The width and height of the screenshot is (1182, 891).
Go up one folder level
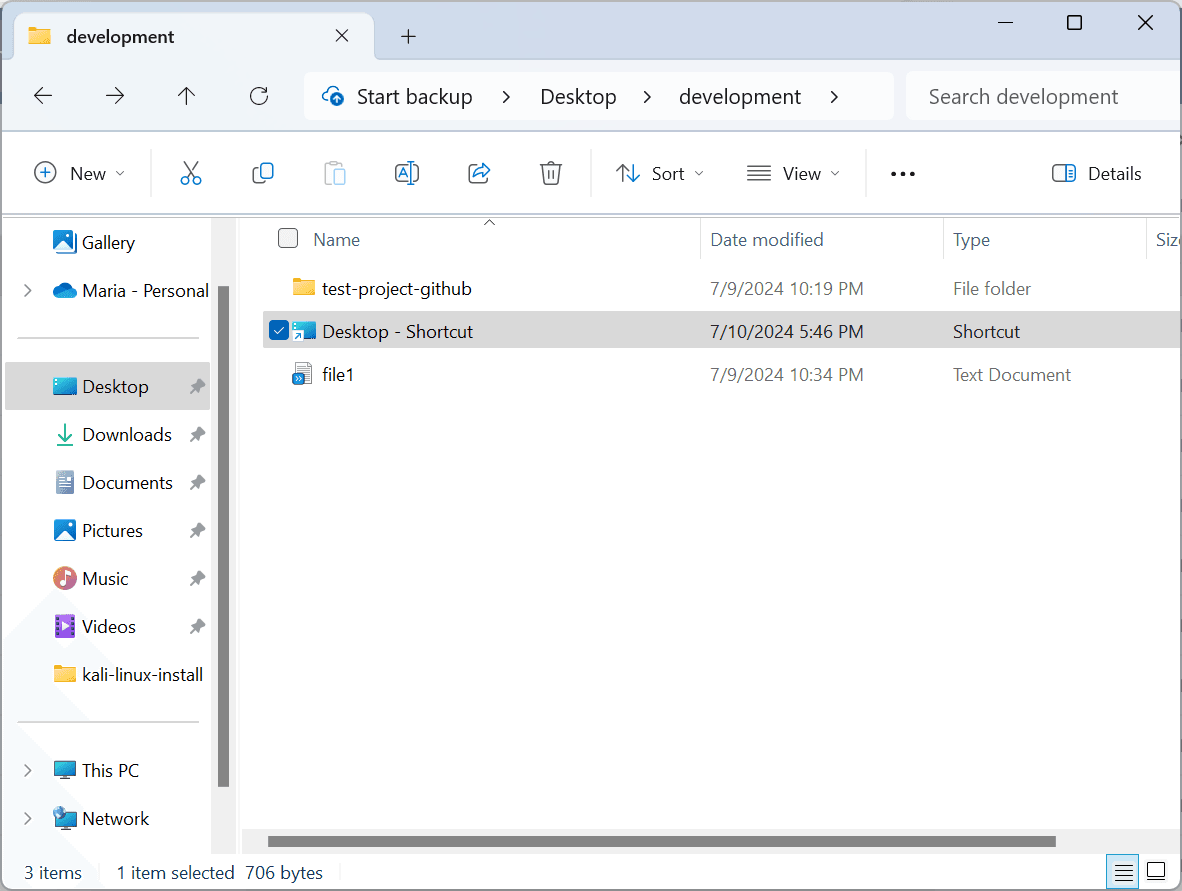point(186,96)
